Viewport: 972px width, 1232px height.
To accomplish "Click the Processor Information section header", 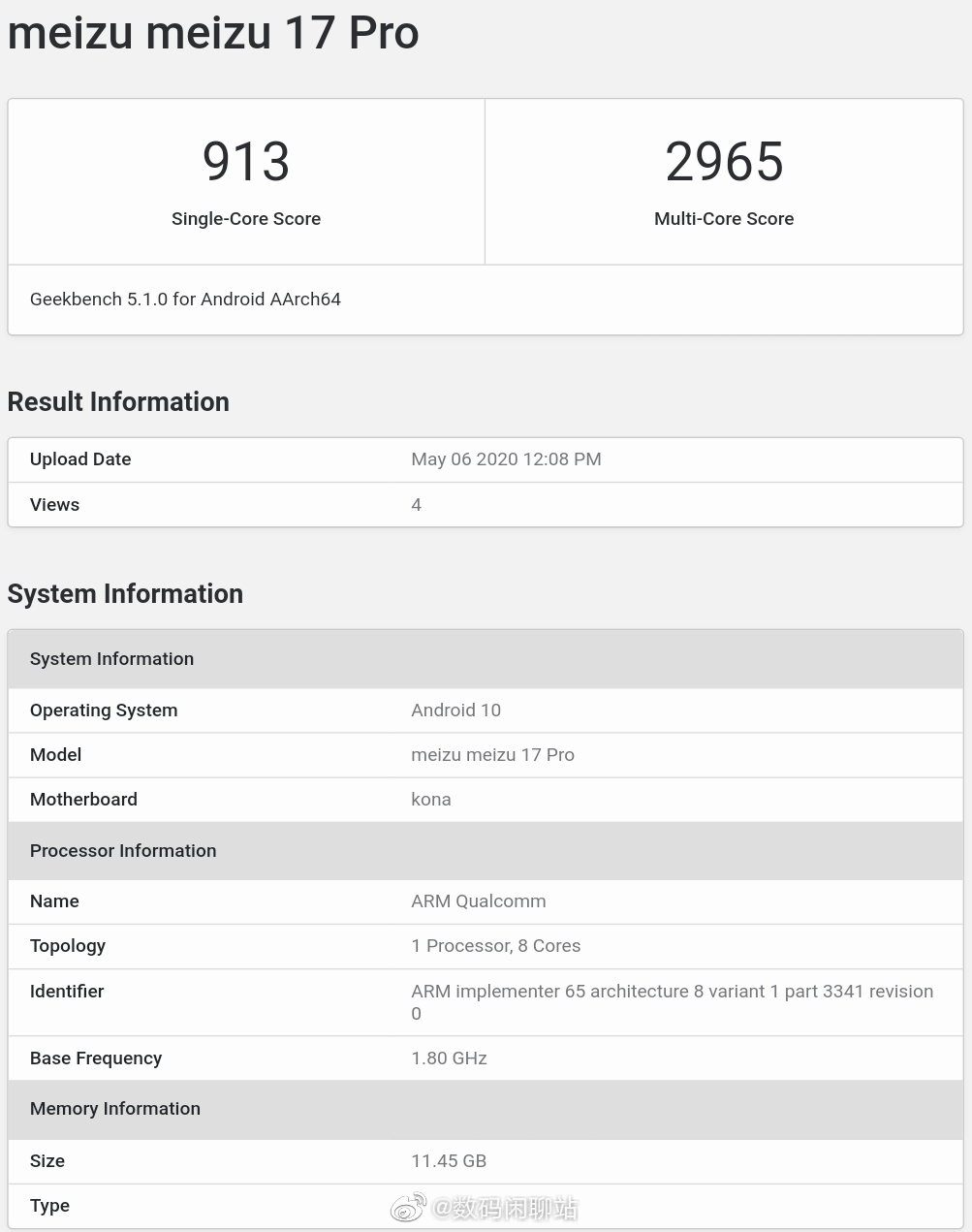I will tap(123, 851).
